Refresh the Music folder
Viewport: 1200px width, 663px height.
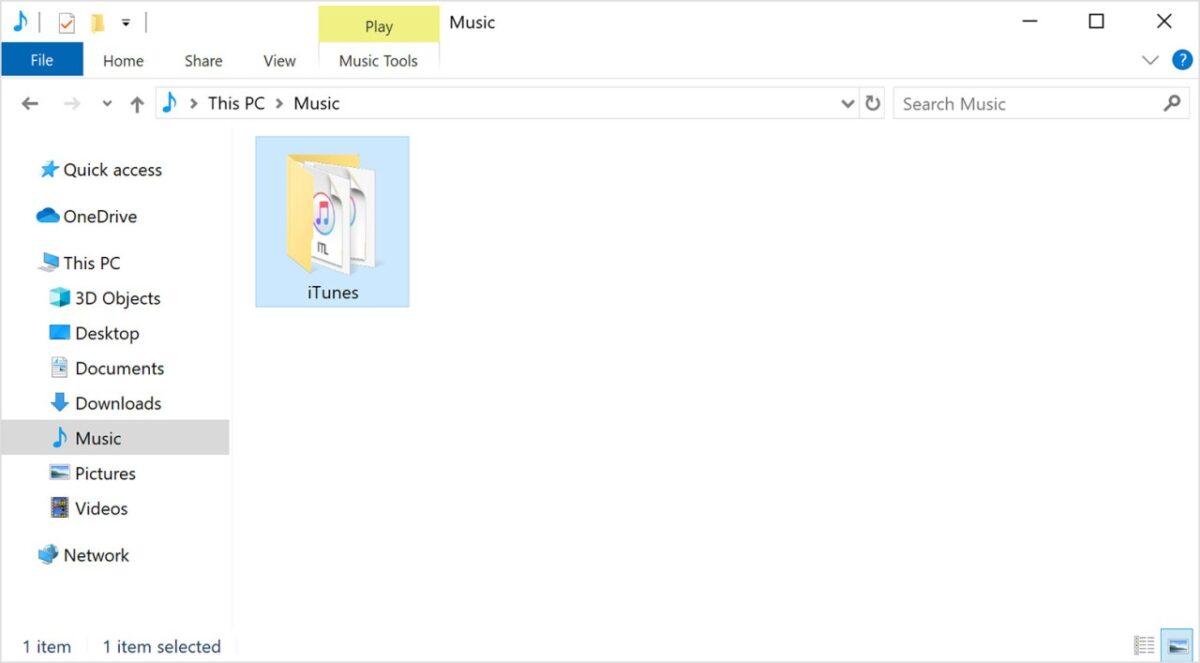(x=873, y=104)
